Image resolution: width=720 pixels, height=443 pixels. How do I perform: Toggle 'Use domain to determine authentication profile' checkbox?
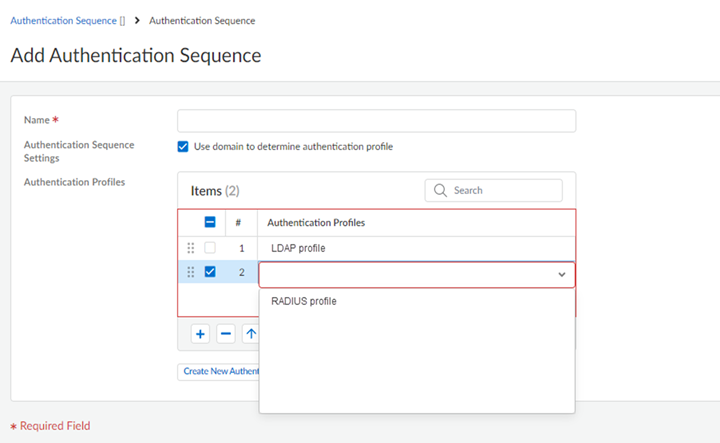point(183,146)
